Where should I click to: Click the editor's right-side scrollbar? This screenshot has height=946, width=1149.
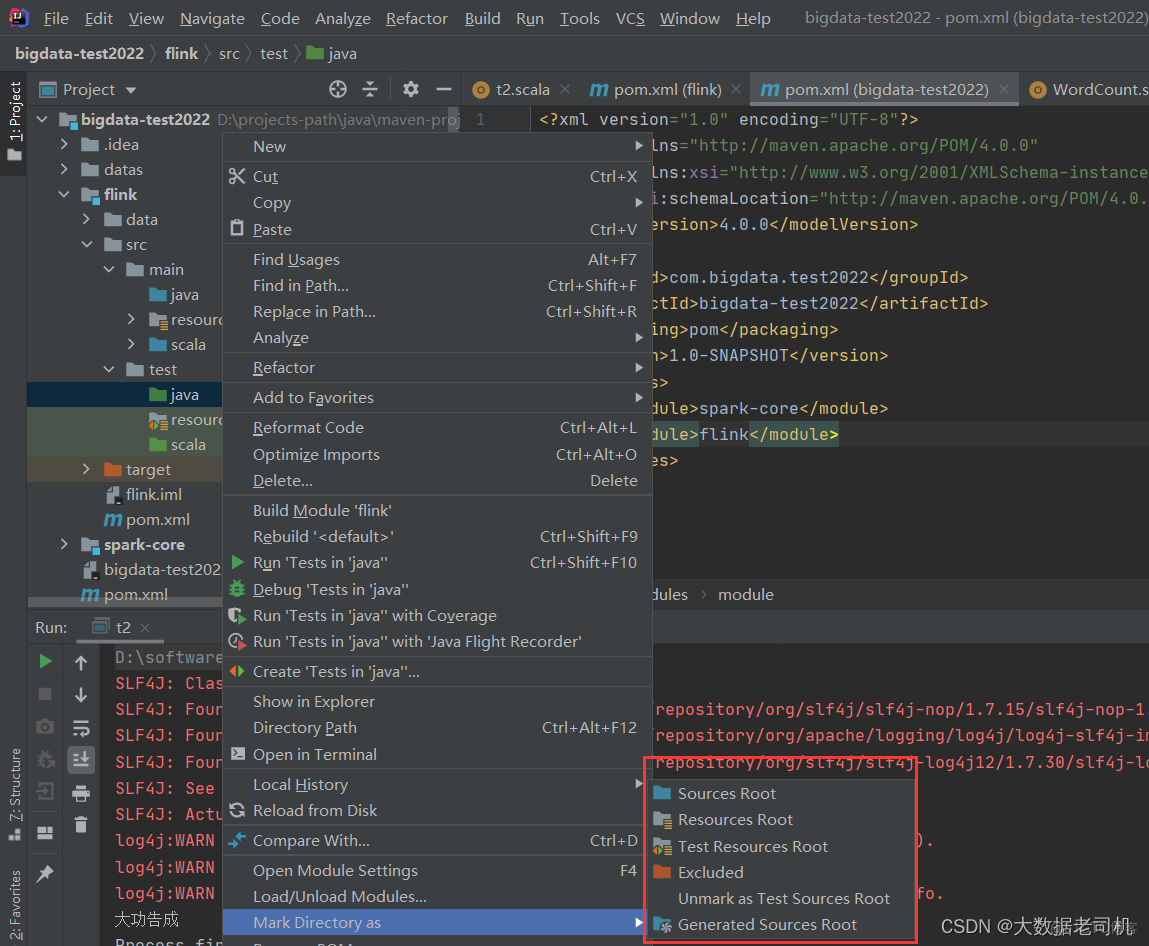coord(1143,300)
